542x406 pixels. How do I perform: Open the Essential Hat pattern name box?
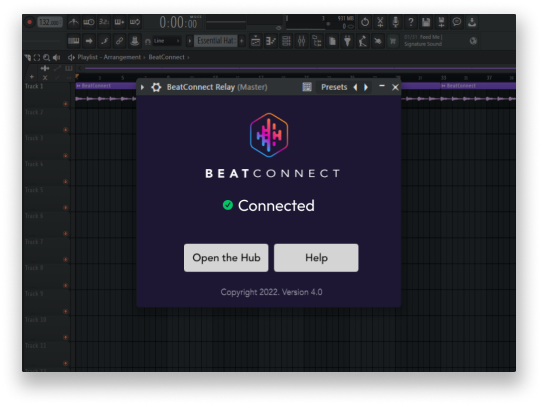pyautogui.click(x=216, y=41)
